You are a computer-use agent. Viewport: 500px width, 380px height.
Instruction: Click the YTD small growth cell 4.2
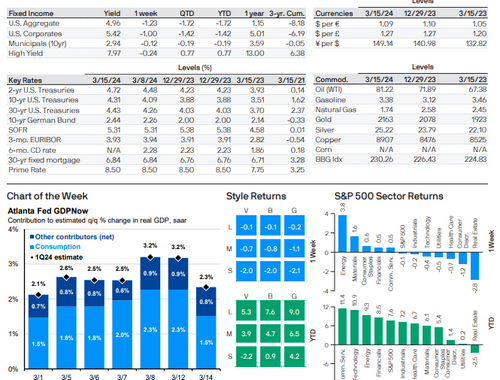tap(294, 356)
